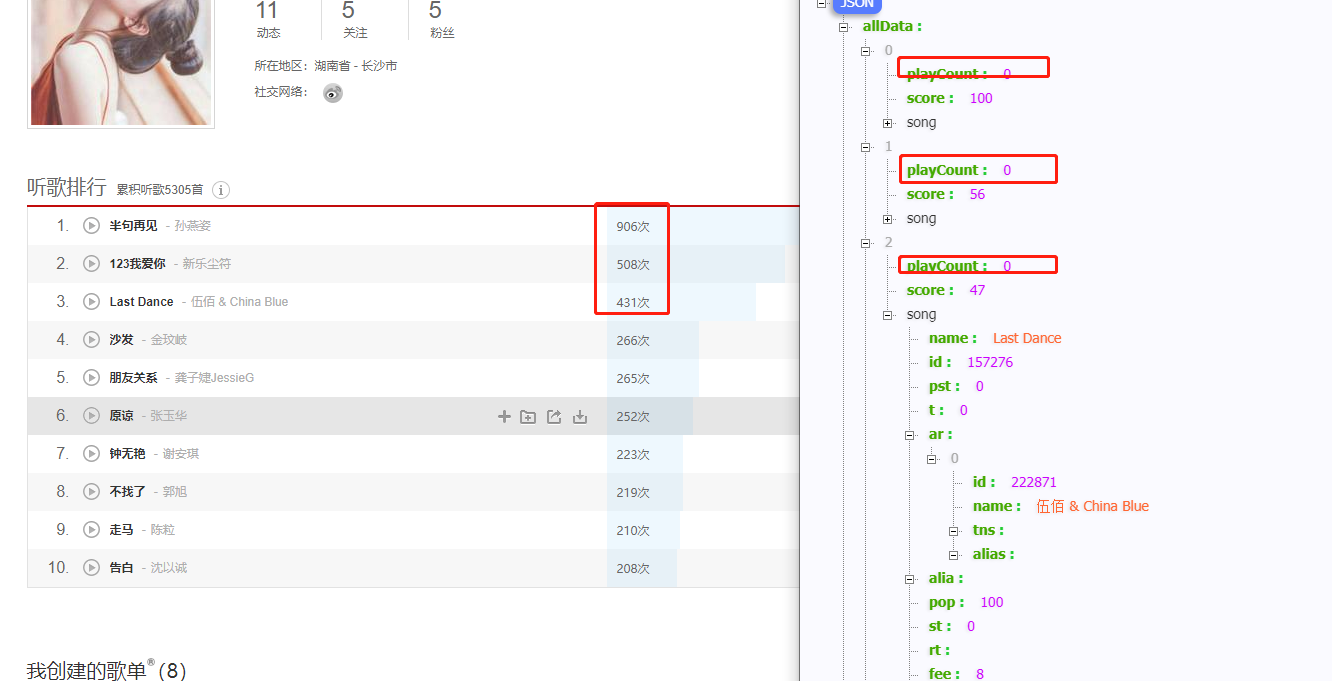Open artist 张玉华
1332x681 pixels.
[x=169, y=416]
